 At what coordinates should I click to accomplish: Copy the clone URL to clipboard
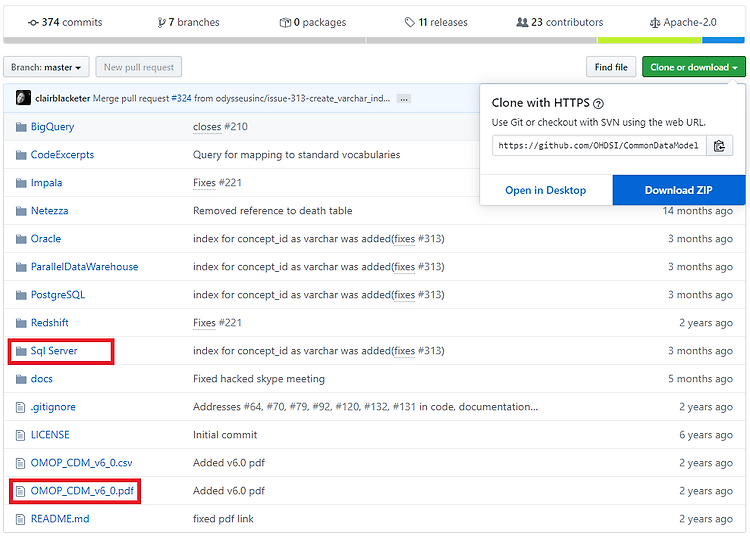click(x=719, y=146)
